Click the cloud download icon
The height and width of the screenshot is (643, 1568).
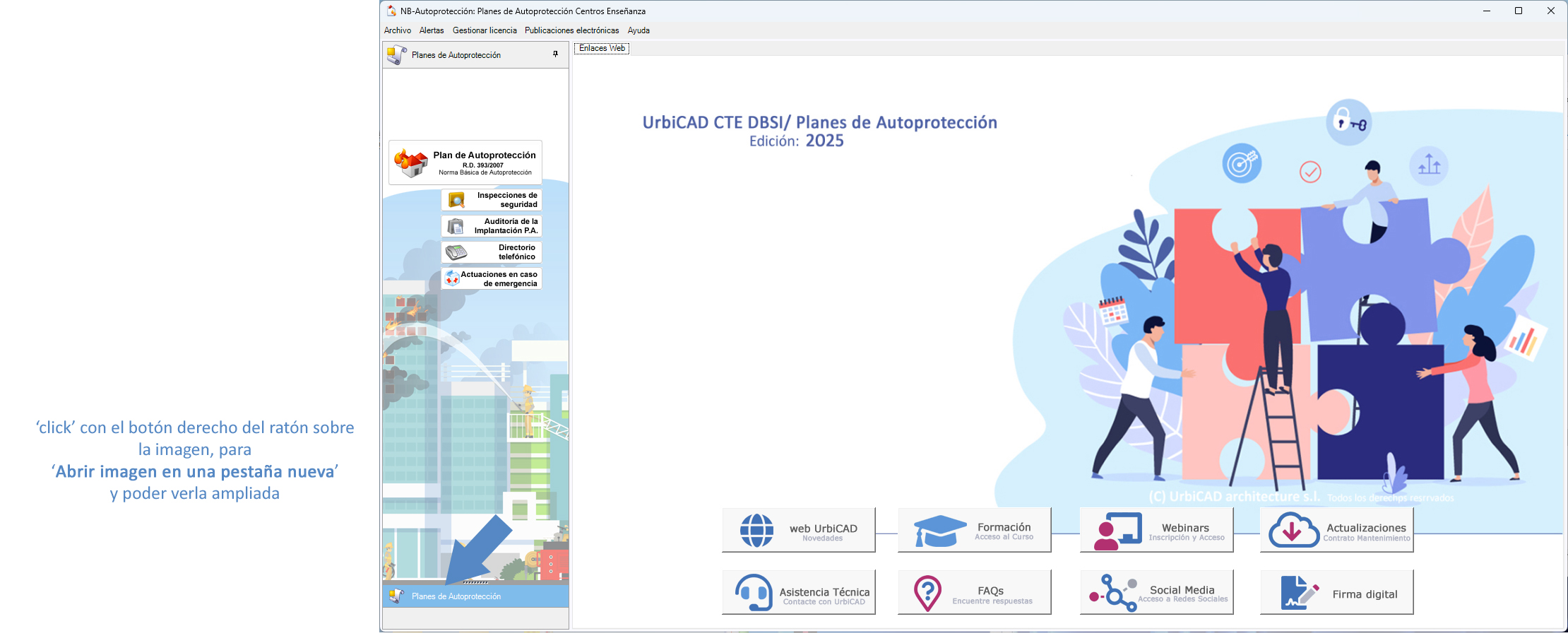[1294, 530]
